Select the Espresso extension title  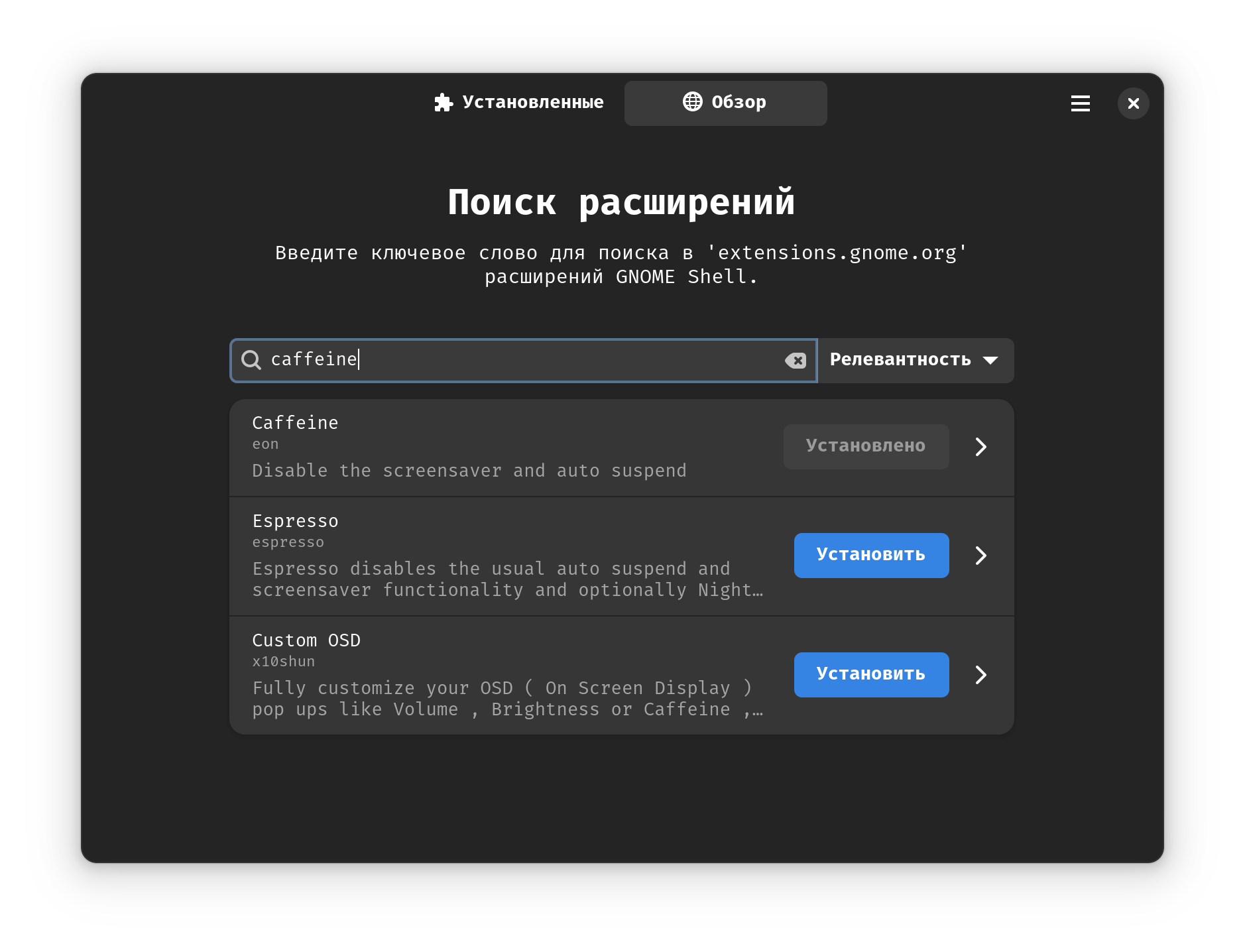295,521
